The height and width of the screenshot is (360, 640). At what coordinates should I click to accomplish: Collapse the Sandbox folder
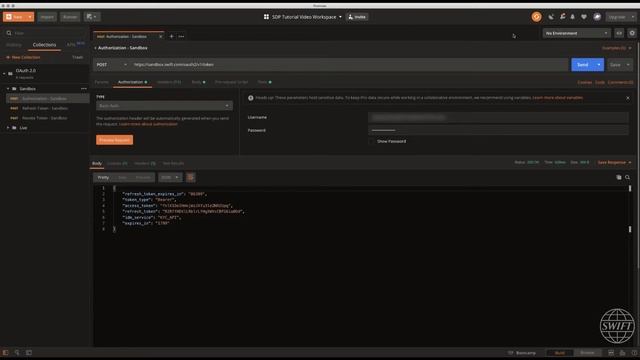8,89
